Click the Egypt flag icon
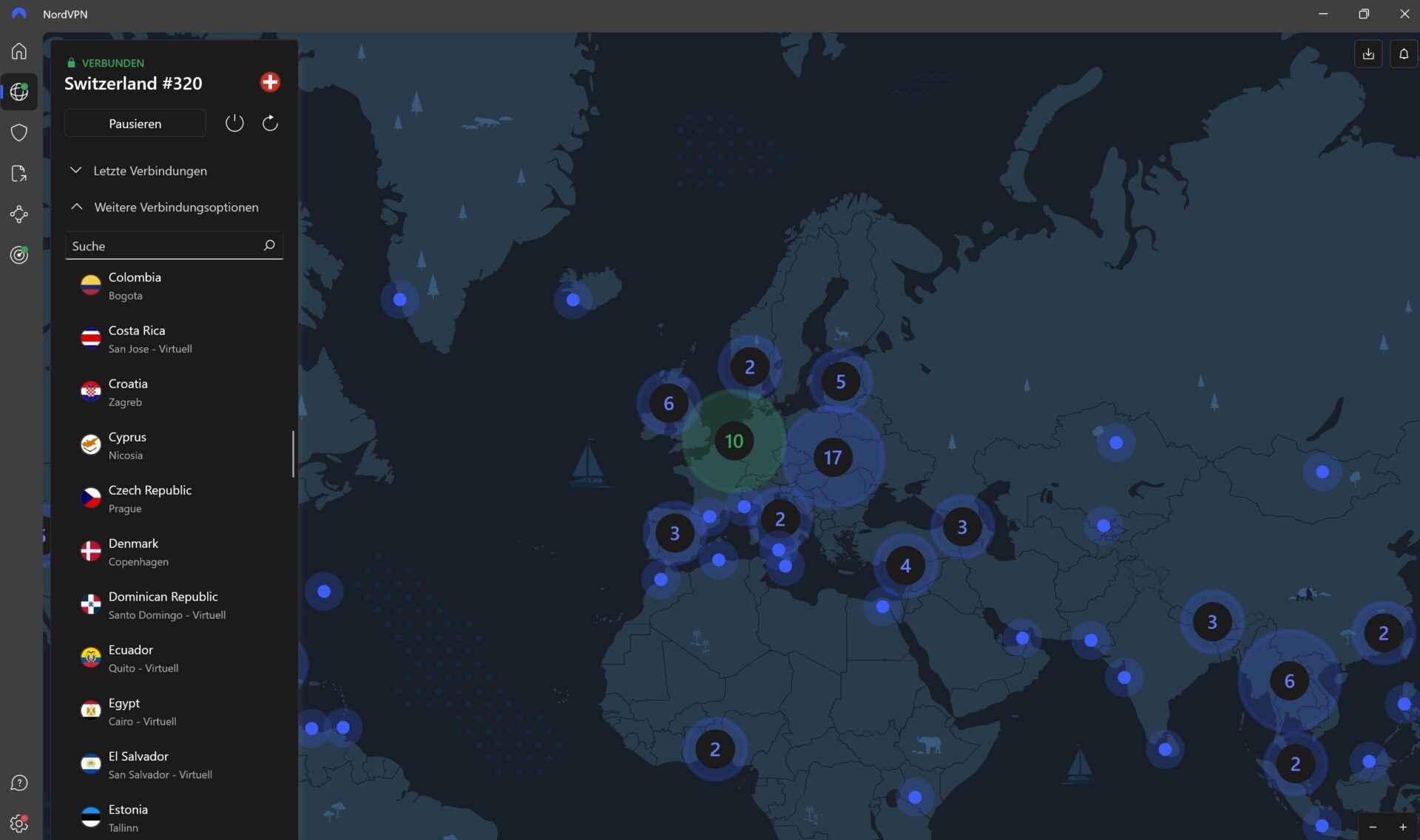Image resolution: width=1420 pixels, height=840 pixels. (x=91, y=711)
